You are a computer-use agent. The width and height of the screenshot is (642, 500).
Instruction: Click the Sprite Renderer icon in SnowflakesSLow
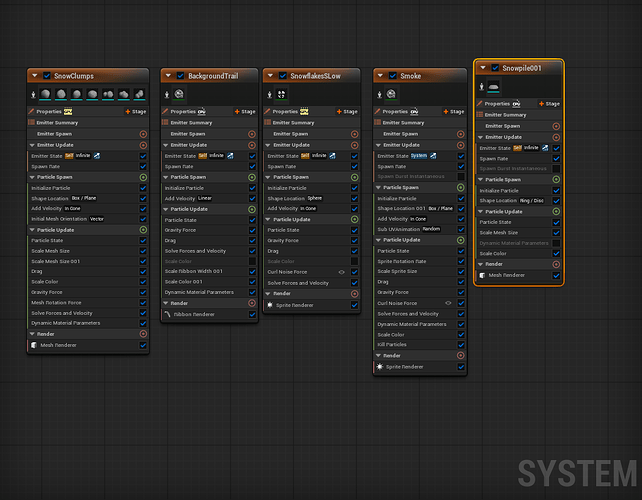[270, 304]
